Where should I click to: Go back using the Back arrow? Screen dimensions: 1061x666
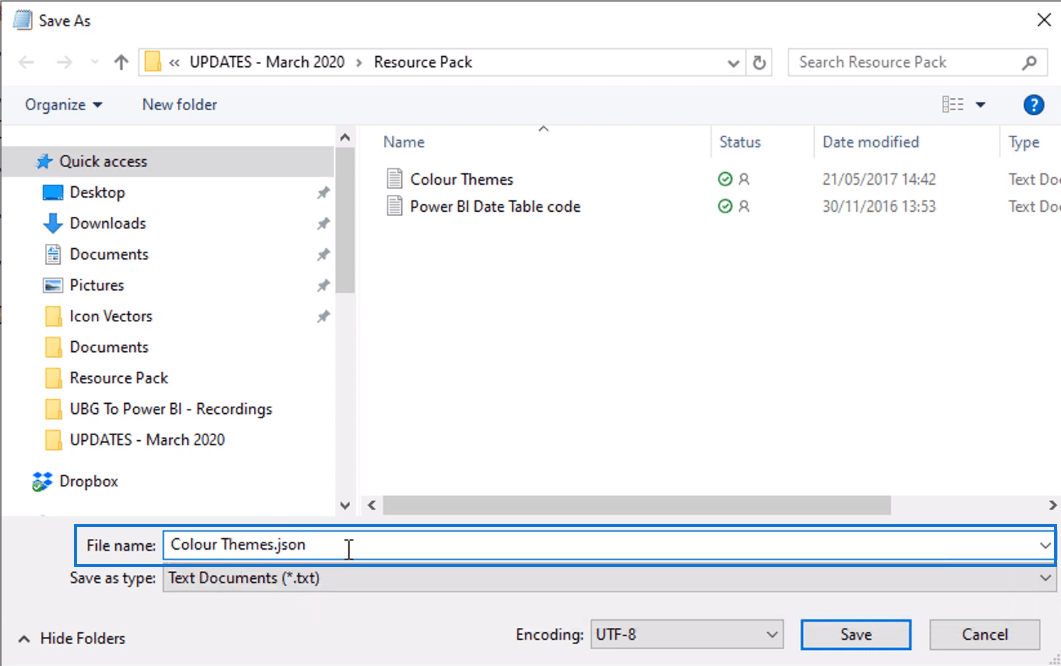click(x=26, y=62)
